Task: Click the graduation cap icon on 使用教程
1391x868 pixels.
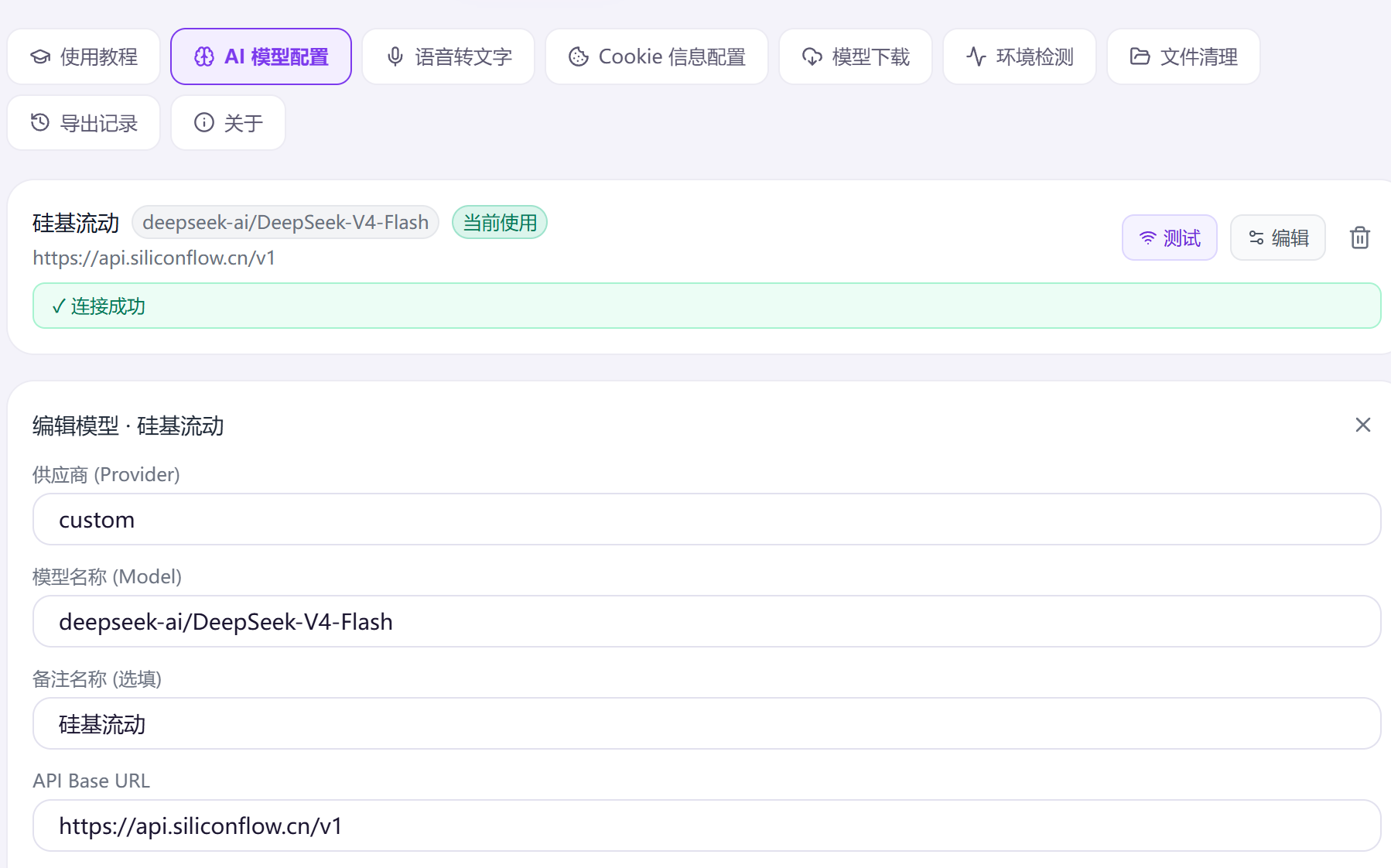Action: point(40,56)
